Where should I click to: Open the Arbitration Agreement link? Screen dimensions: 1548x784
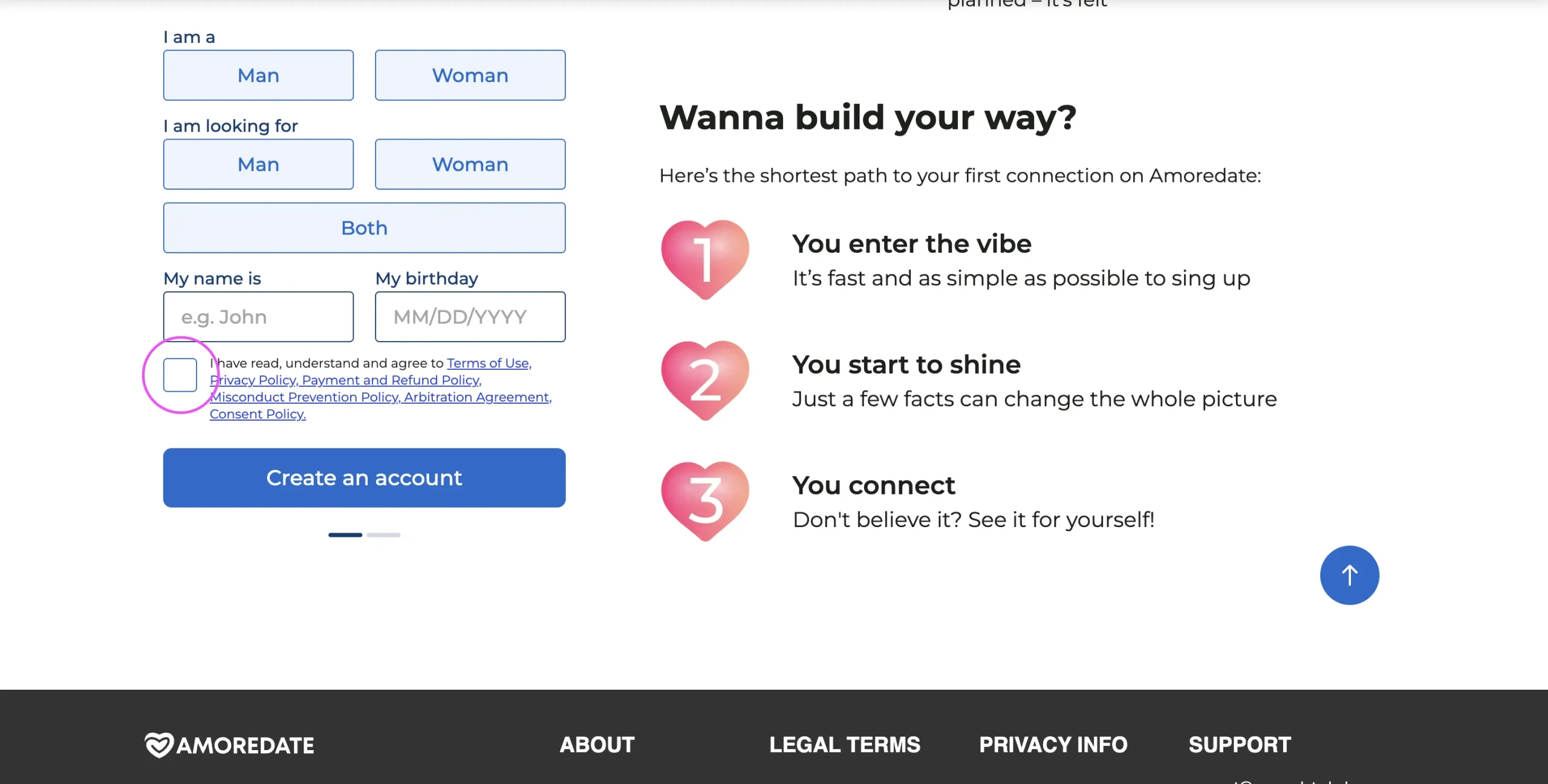477,397
